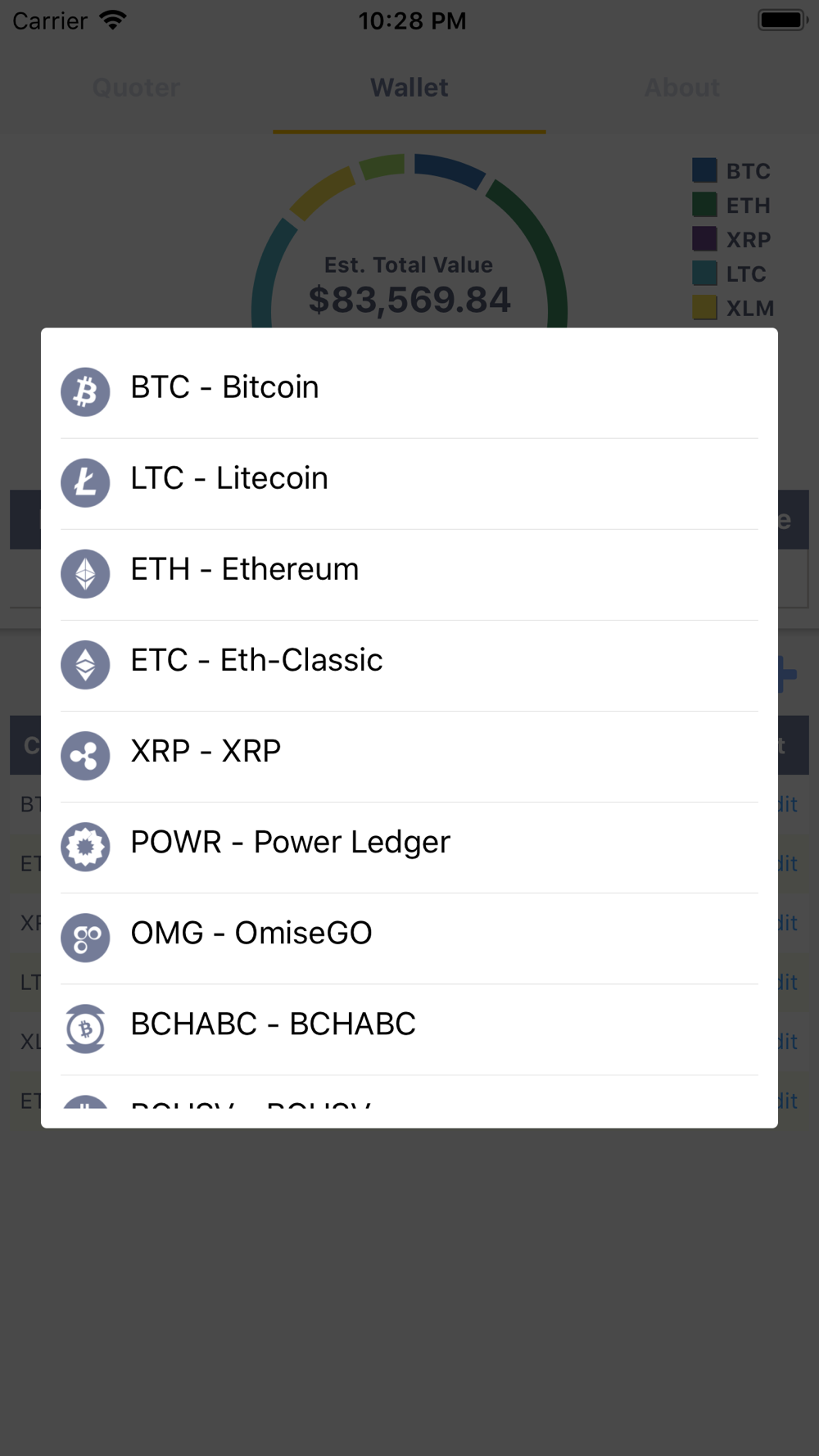
Task: Pick OMG - OmiseGO from the list
Action: tap(251, 933)
